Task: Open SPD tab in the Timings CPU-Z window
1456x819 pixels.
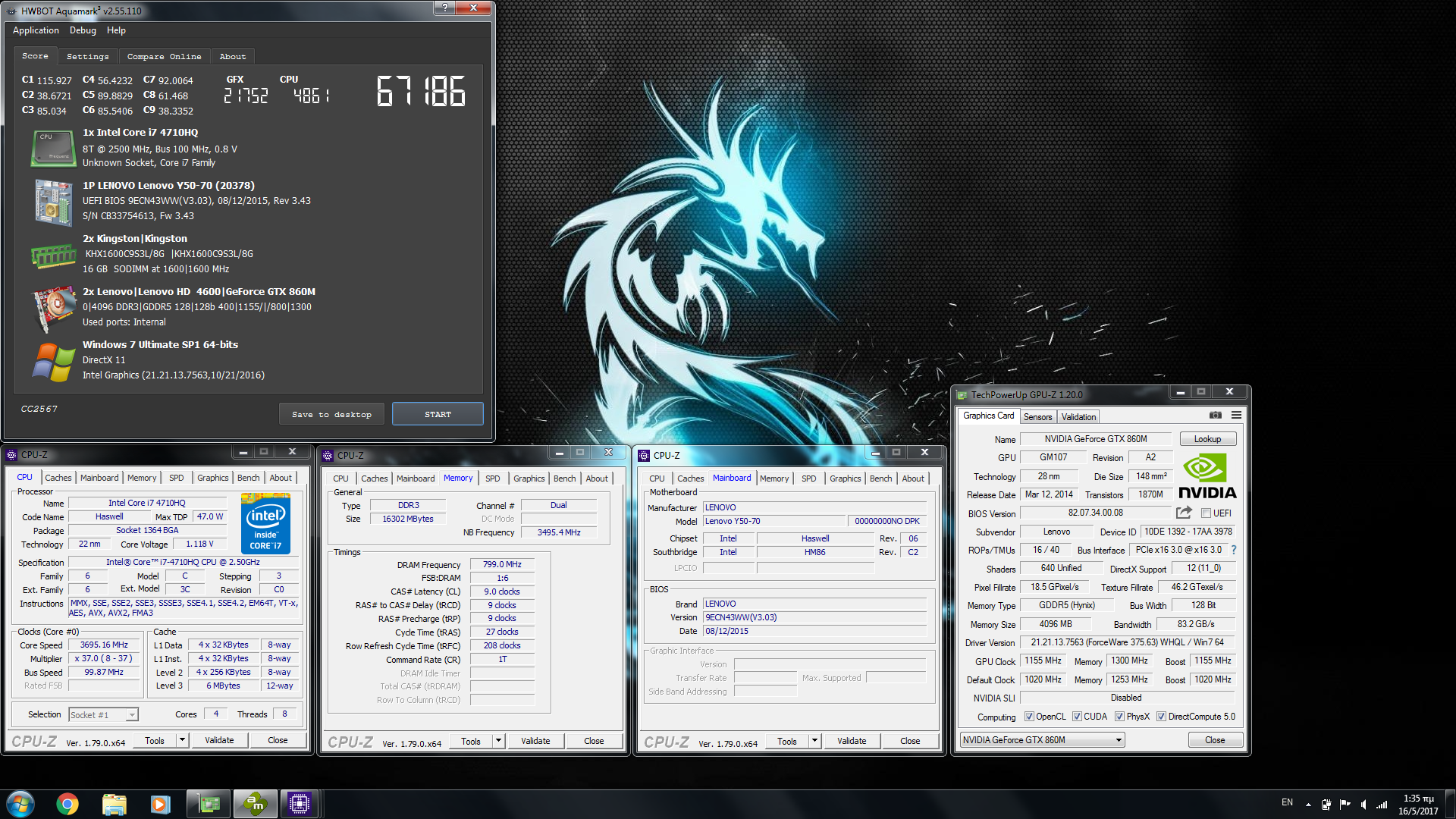Action: click(493, 479)
